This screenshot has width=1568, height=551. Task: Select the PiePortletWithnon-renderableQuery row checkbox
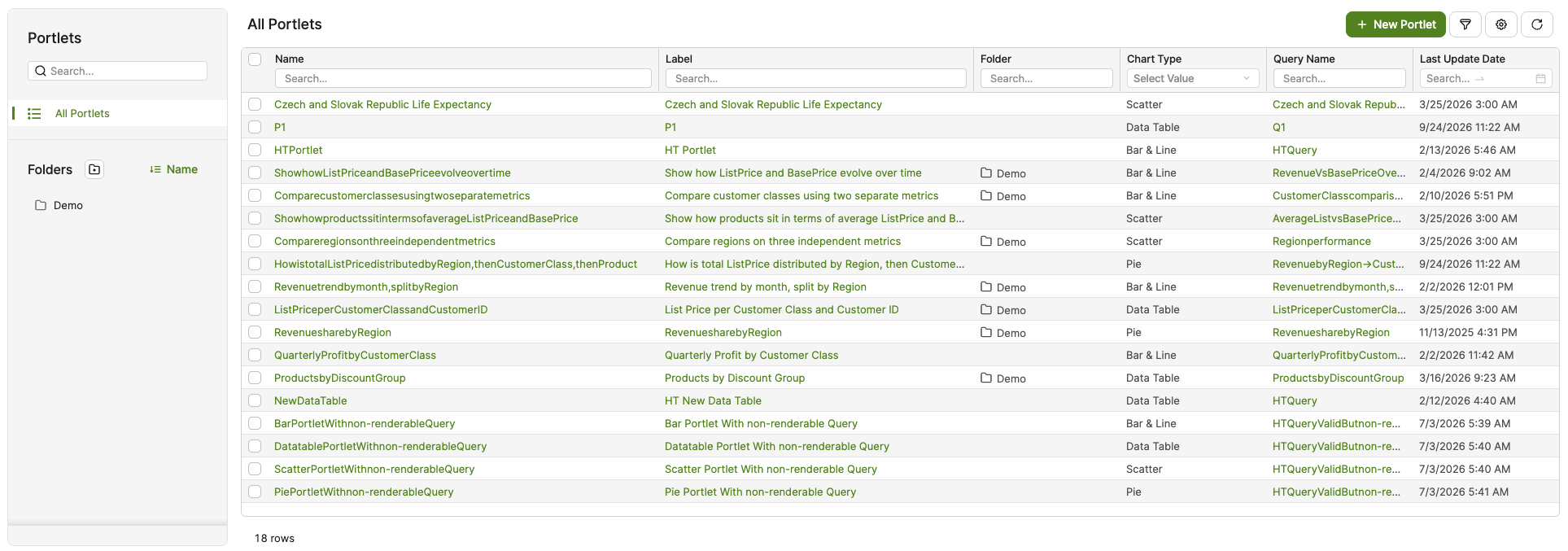255,492
